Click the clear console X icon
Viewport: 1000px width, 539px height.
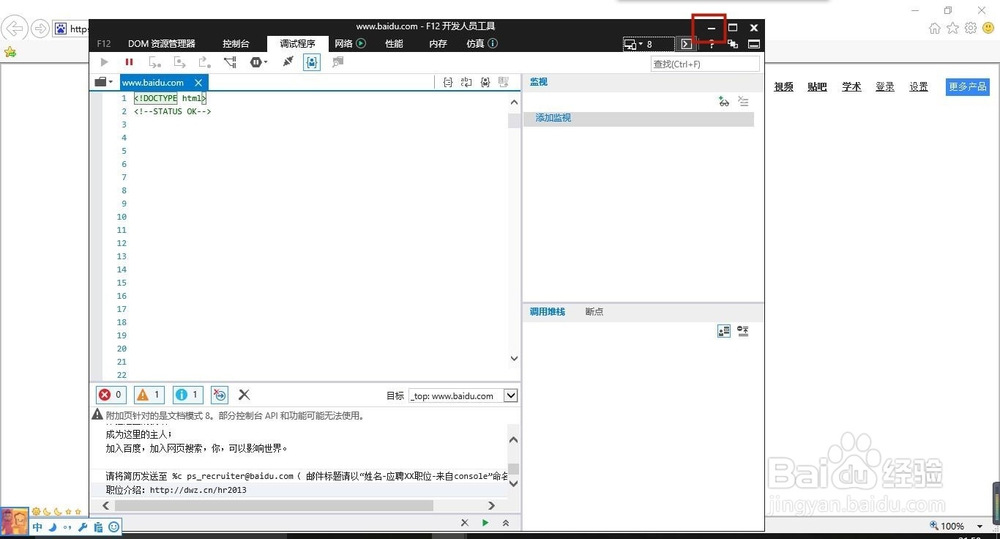[x=244, y=395]
